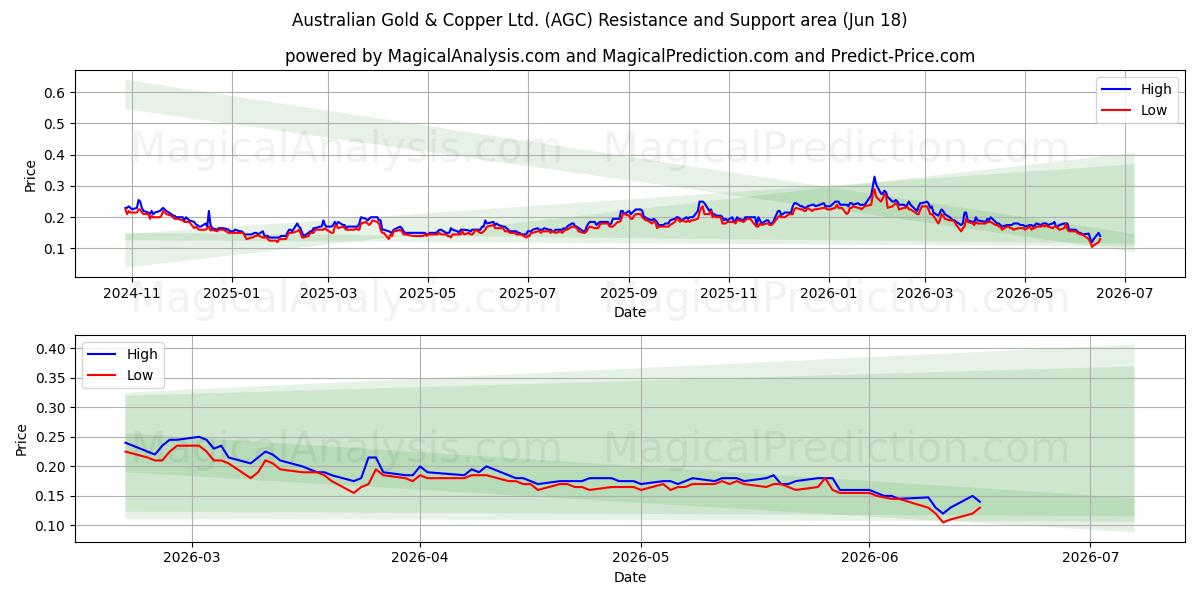Click the '0.6' price tick on the top chart
Viewport: 1200px width, 600px height.
click(x=56, y=93)
